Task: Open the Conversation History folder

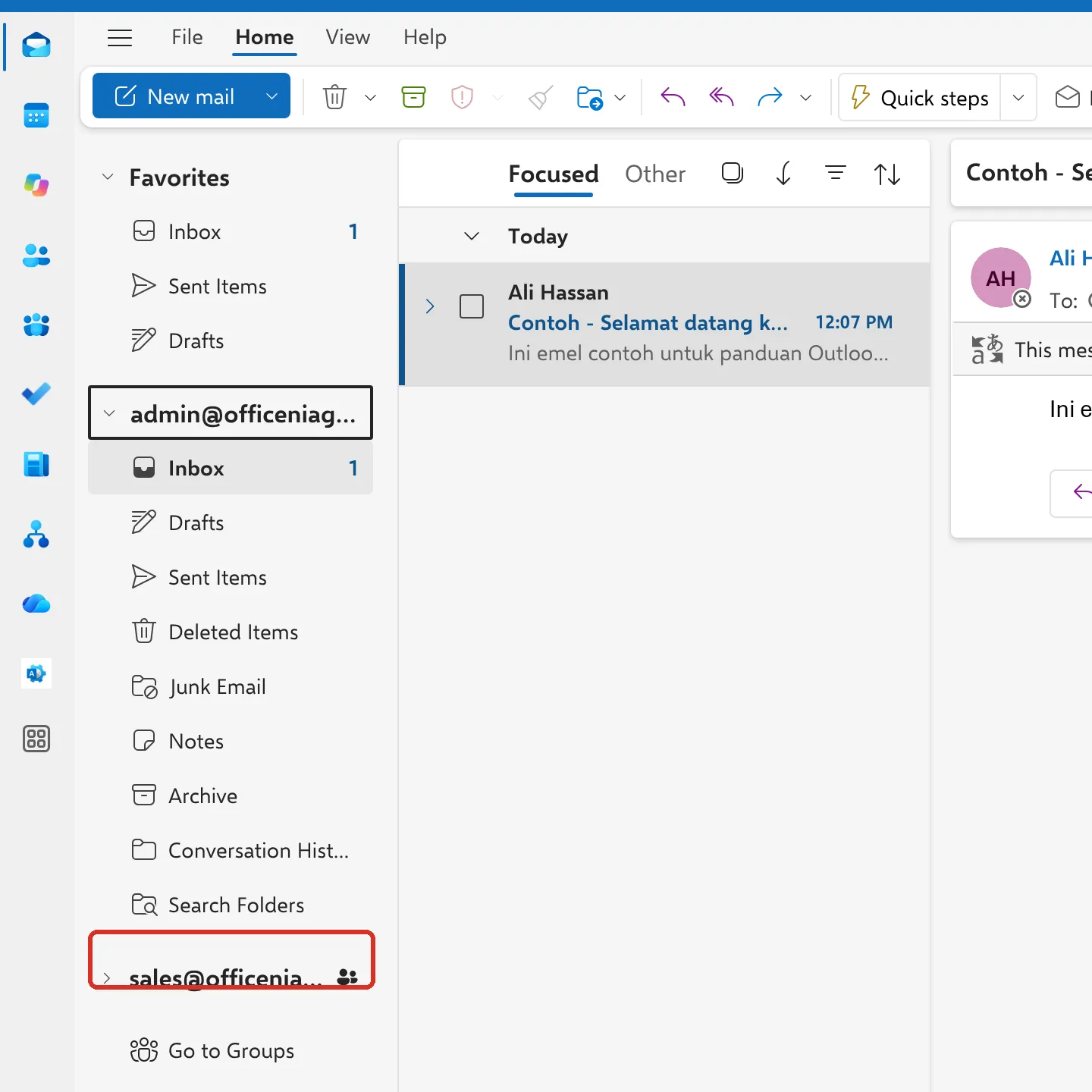Action: point(231,850)
